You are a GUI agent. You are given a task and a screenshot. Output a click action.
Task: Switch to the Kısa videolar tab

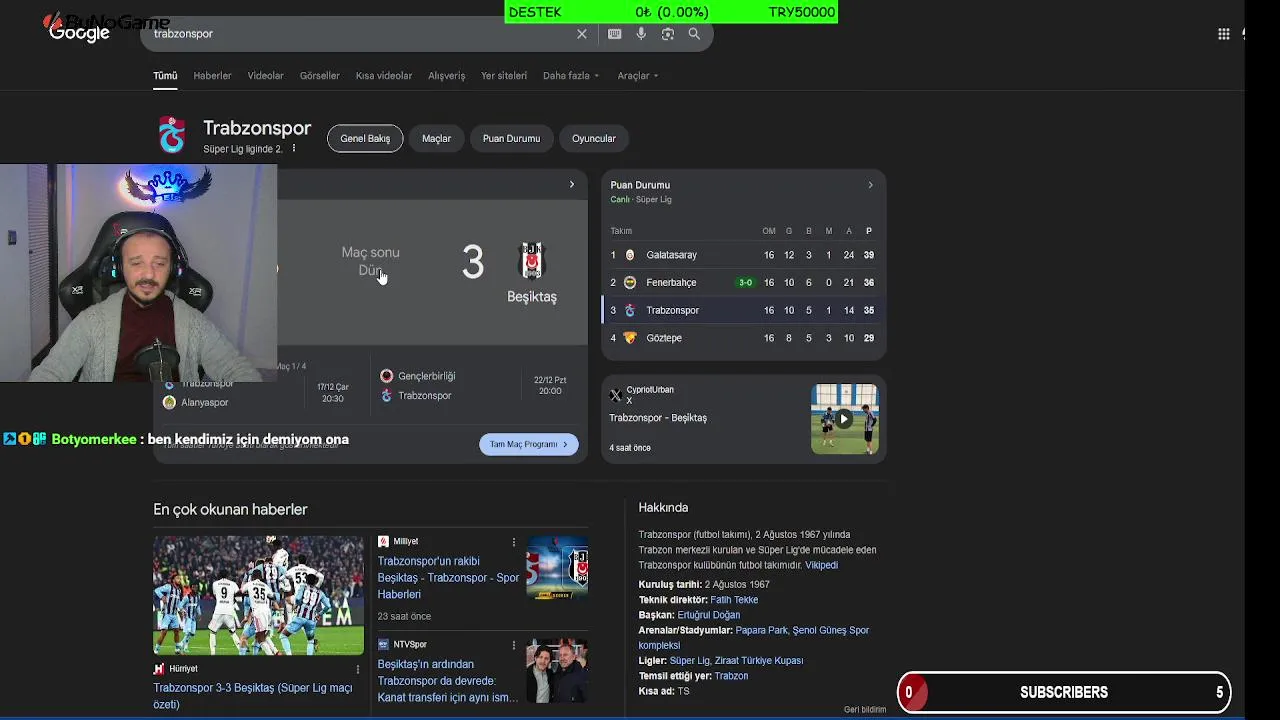(384, 76)
